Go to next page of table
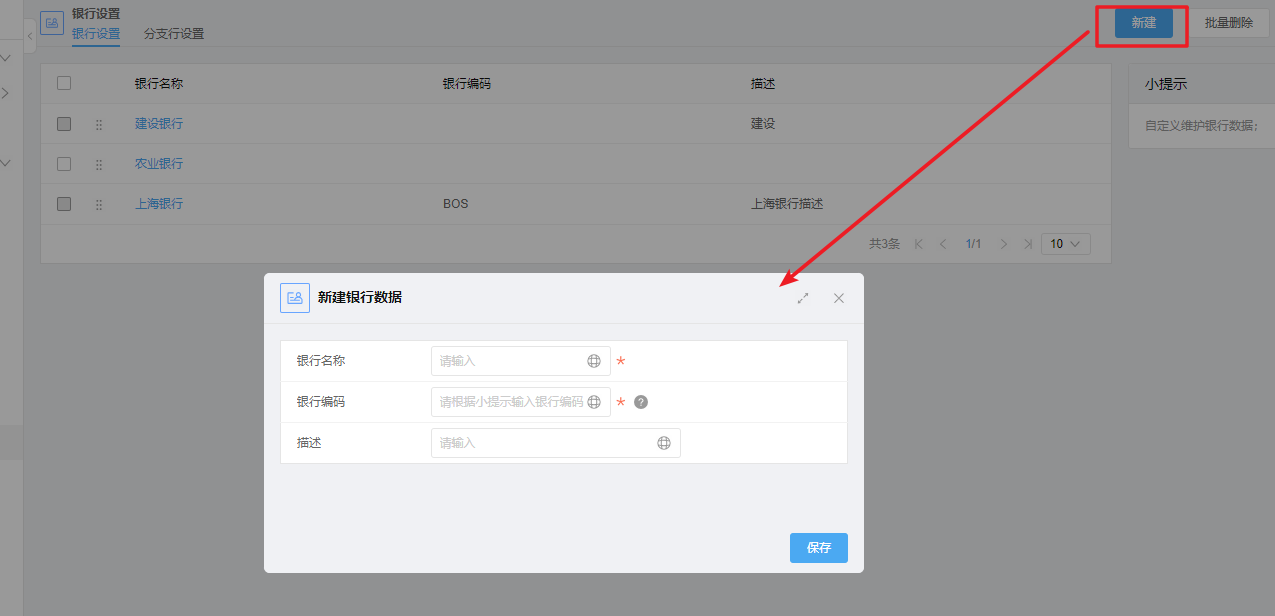Viewport: 1275px width, 616px height. coord(1003,244)
